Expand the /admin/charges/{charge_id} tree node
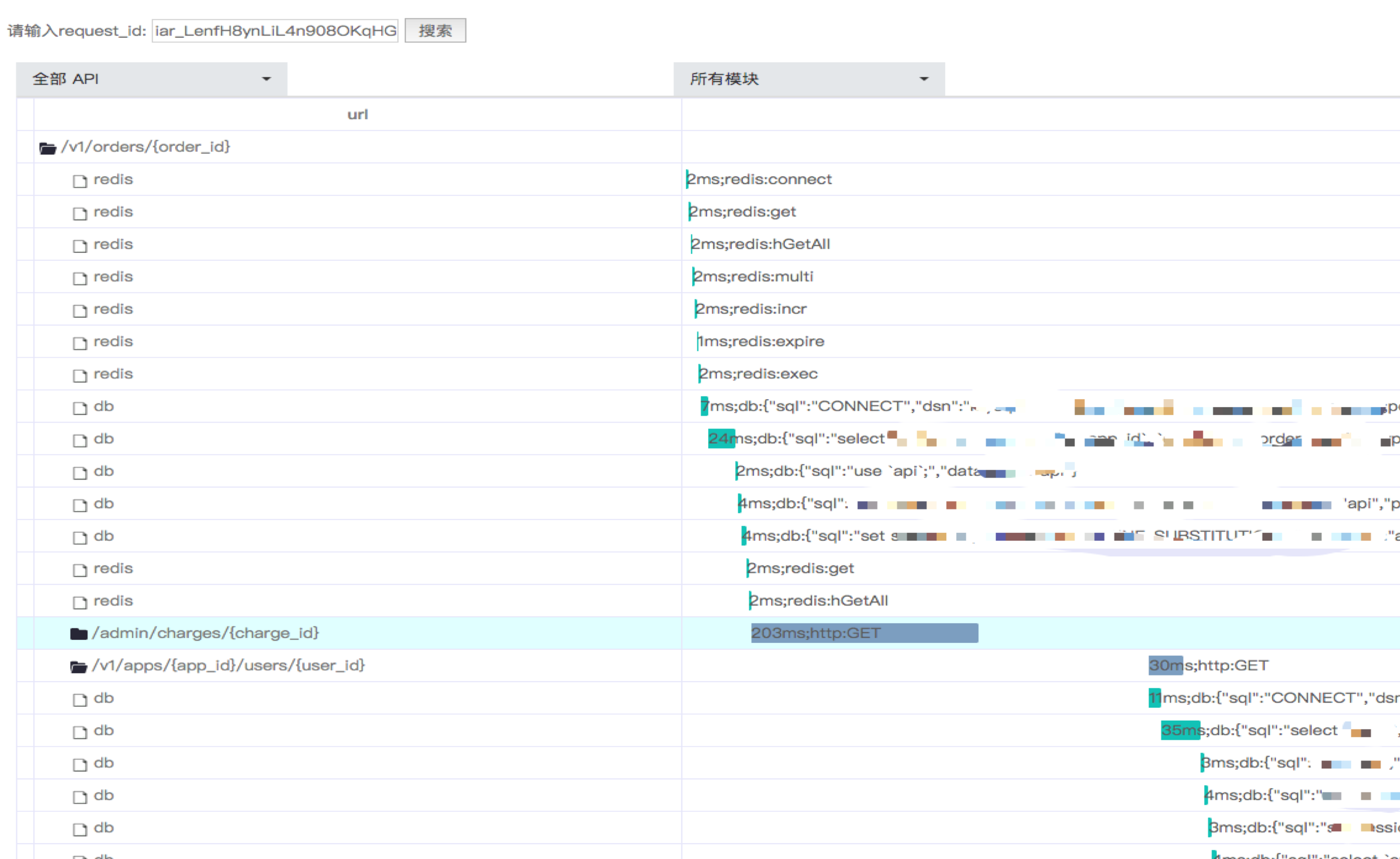 204,633
